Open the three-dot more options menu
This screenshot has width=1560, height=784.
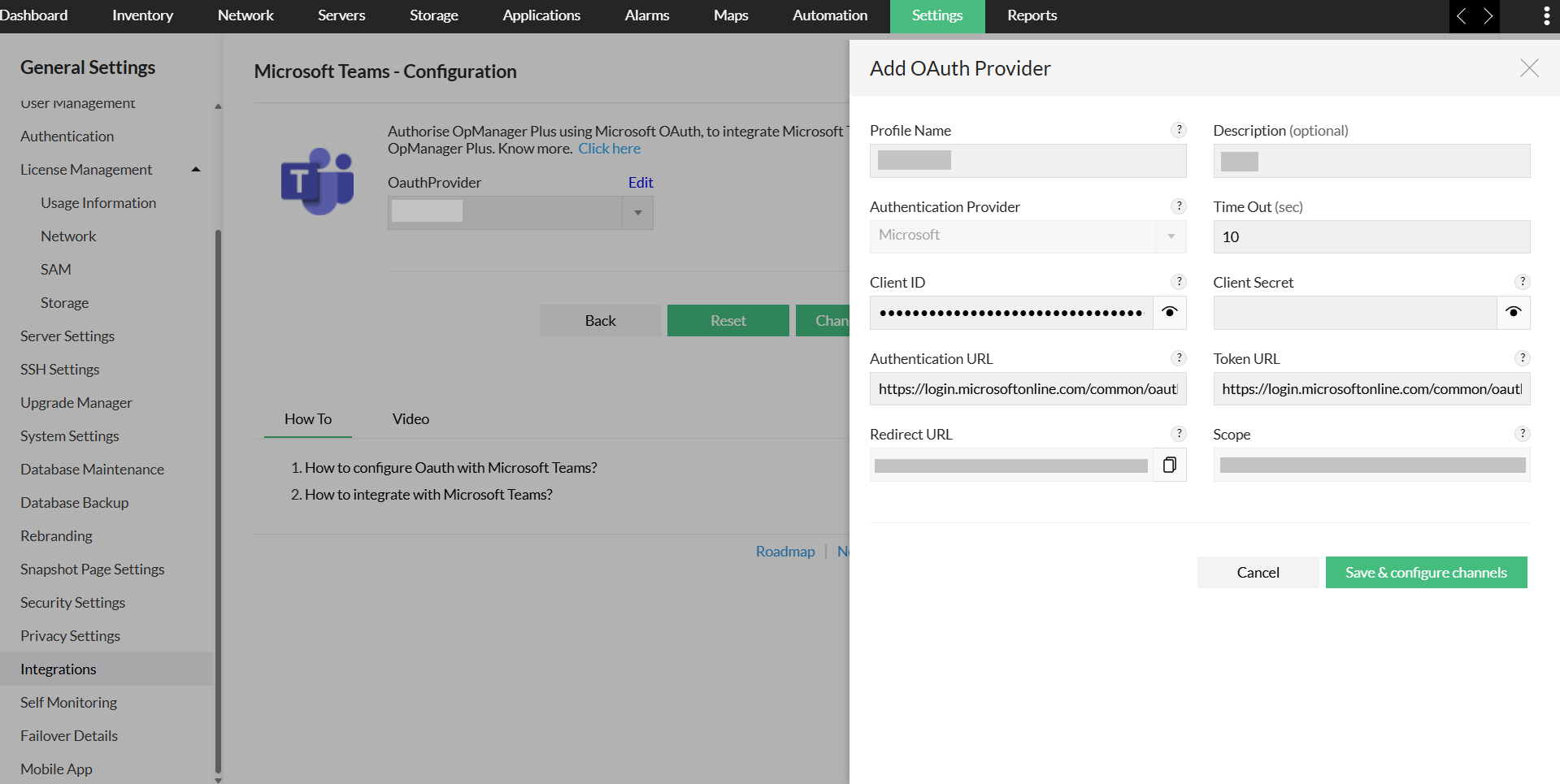click(x=1546, y=16)
